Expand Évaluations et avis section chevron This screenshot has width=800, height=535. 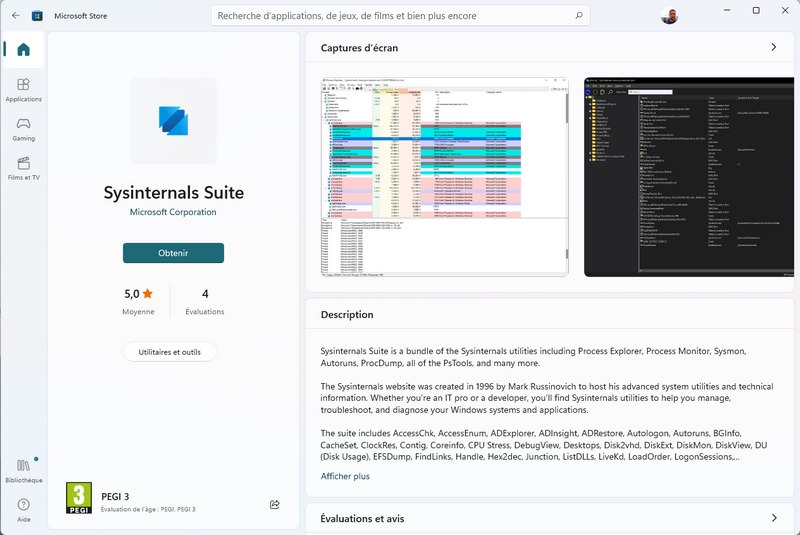pos(773,518)
